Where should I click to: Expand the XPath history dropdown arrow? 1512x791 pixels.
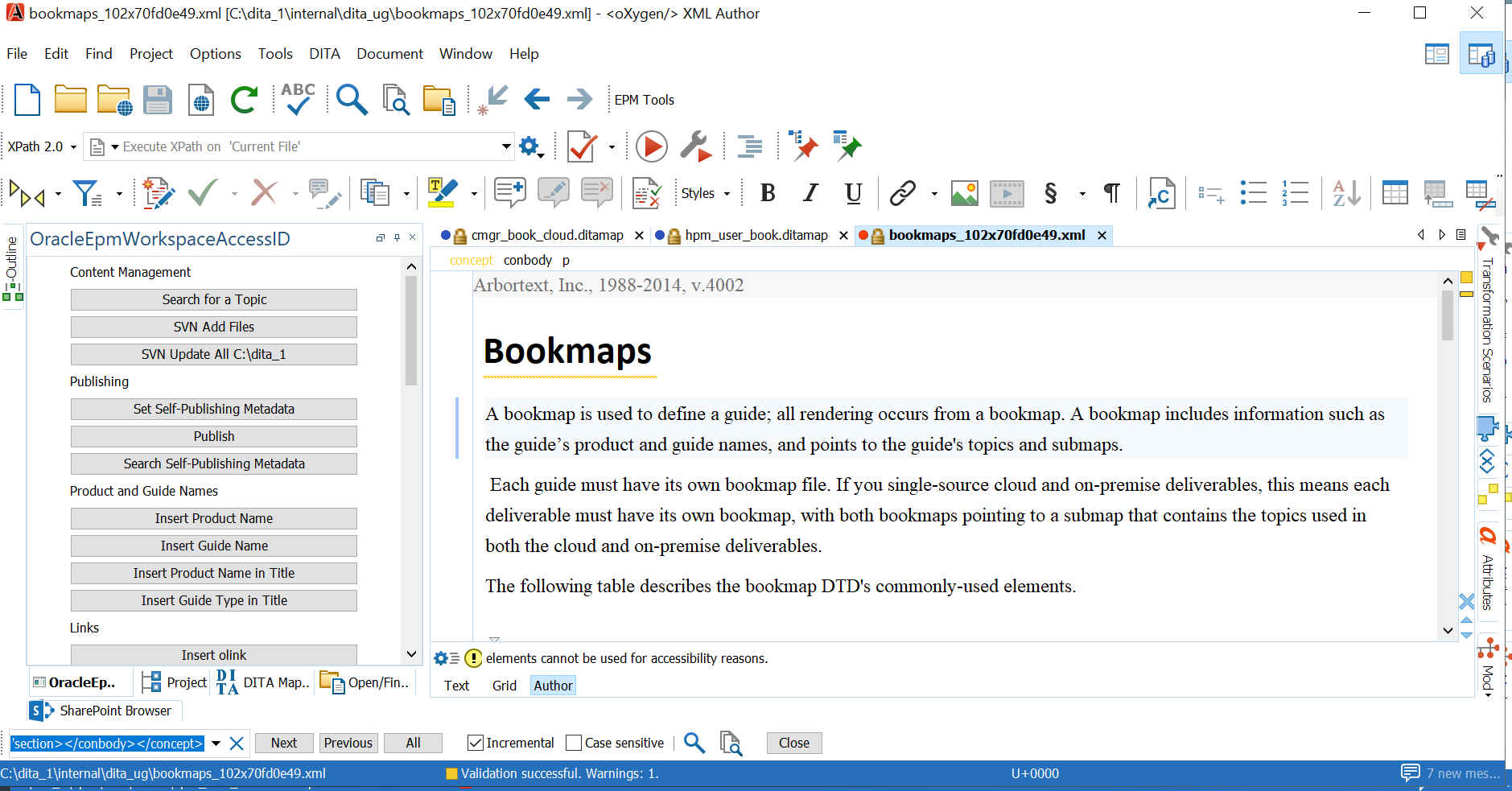click(506, 146)
